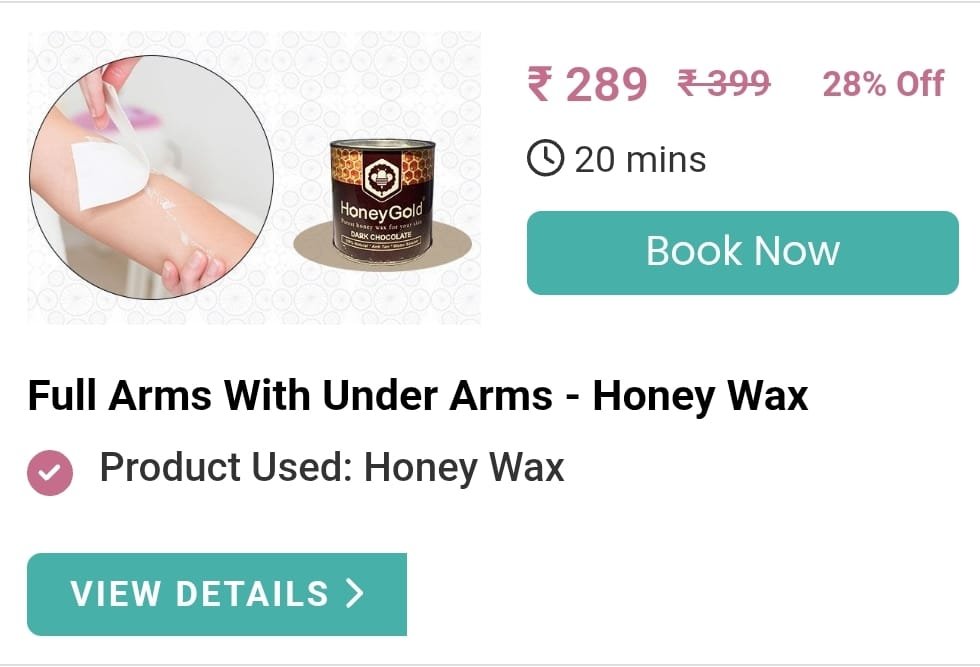Click the struck-through ₹399 original price
The height and width of the screenshot is (667, 980).
tap(724, 83)
